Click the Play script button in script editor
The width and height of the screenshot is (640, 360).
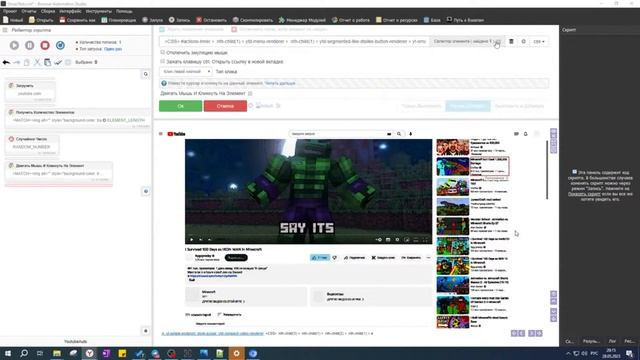click(14, 45)
